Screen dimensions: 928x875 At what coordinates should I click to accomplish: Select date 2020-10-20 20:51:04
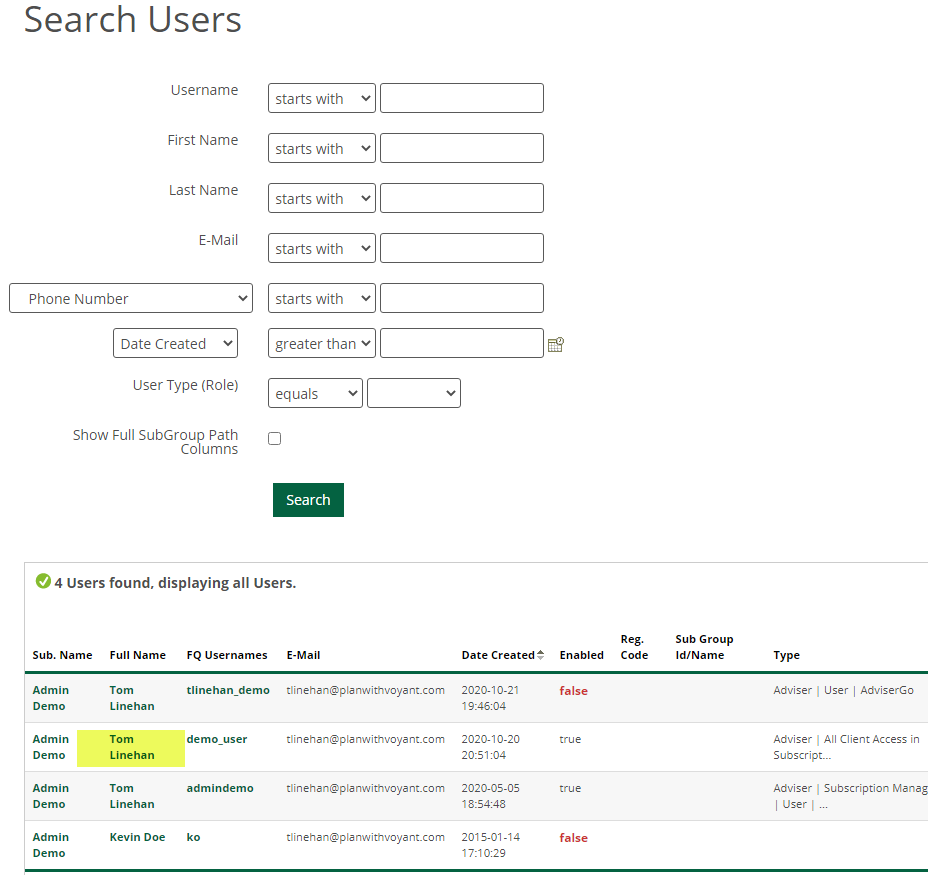pyautogui.click(x=490, y=748)
